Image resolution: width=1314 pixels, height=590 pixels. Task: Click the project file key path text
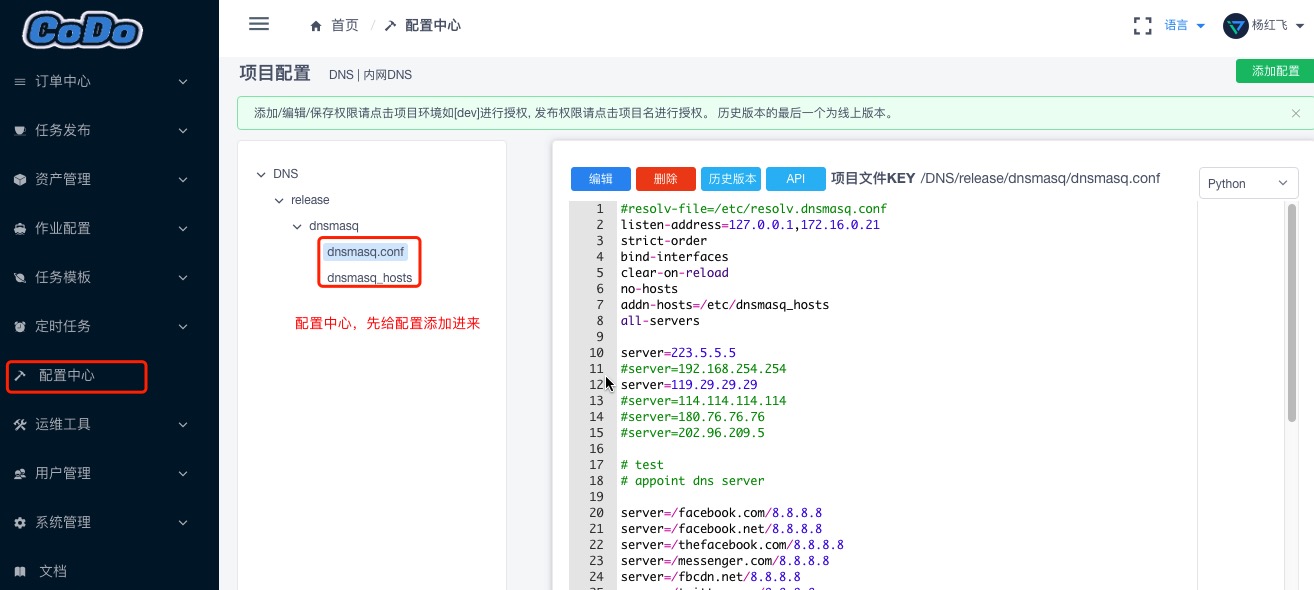pos(1040,179)
